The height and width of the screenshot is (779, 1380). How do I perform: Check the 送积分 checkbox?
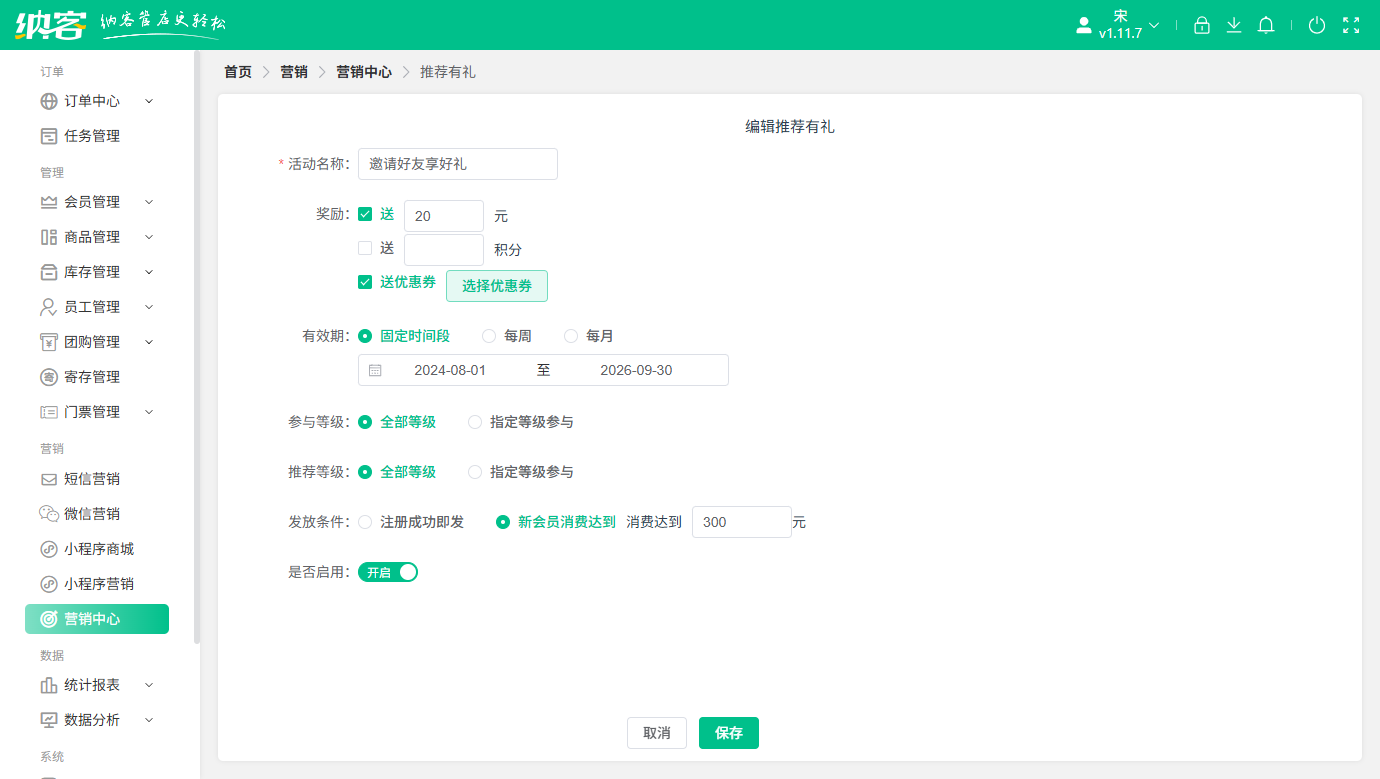pyautogui.click(x=365, y=247)
